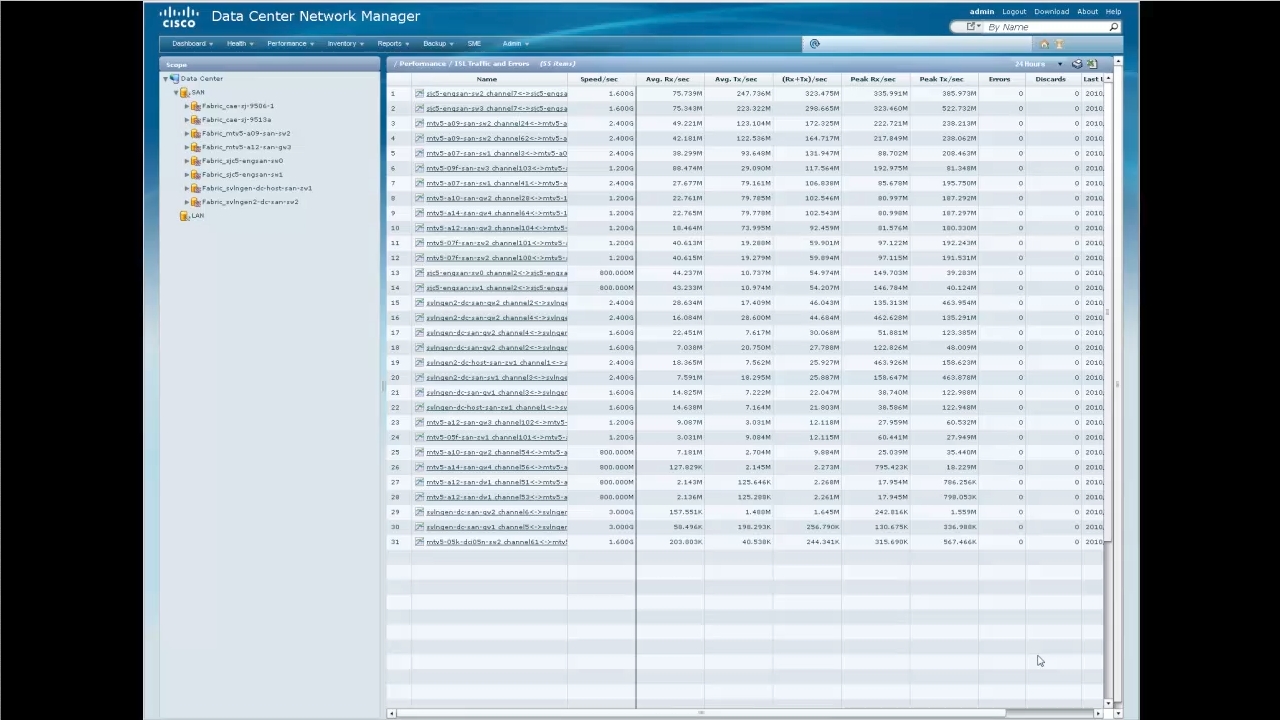
Task: Open chart icon for row 13
Action: click(x=420, y=273)
